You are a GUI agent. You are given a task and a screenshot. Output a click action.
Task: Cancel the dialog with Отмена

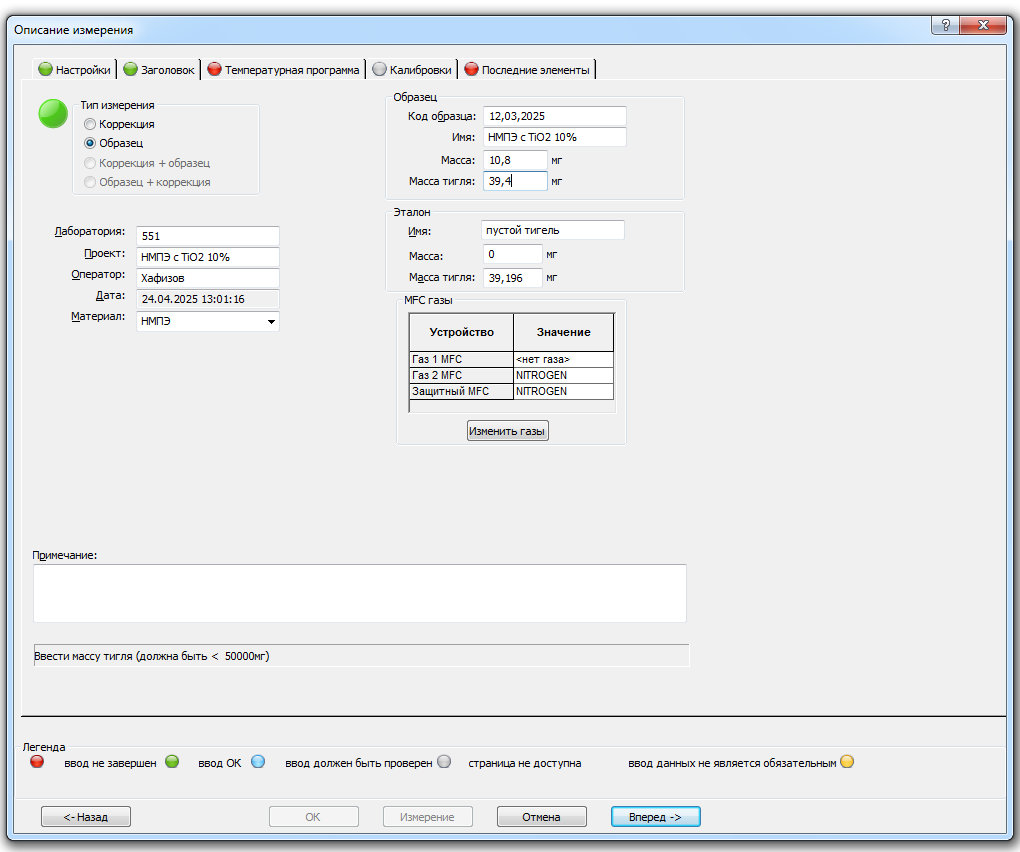click(541, 817)
